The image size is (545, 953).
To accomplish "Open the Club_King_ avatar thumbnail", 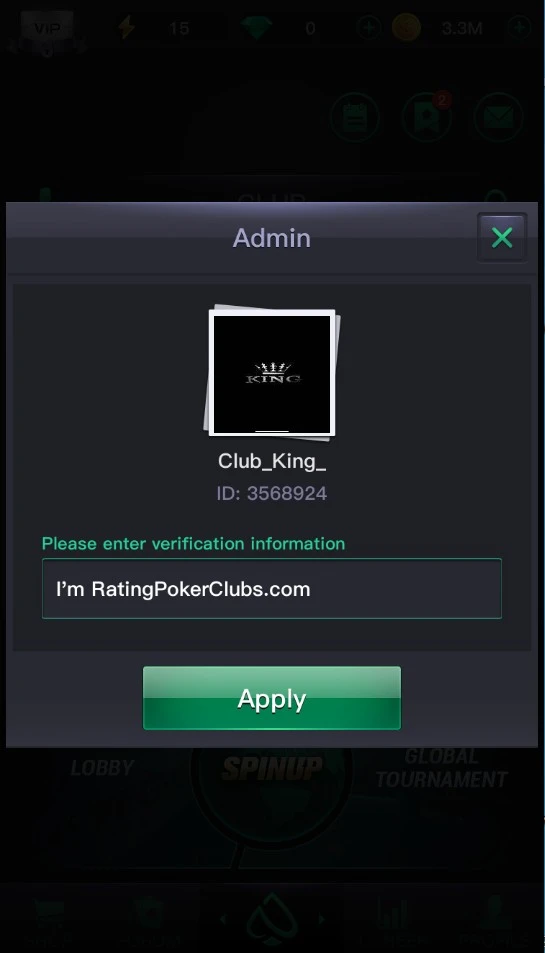I will (272, 373).
